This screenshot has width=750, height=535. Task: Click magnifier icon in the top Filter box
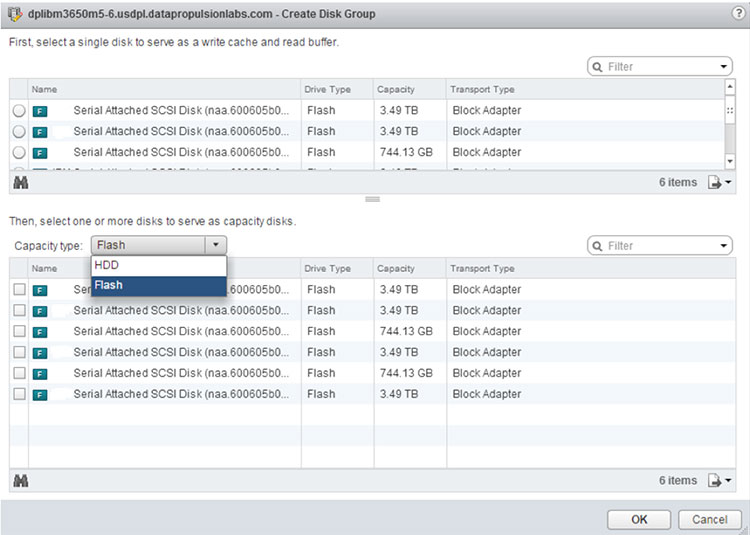click(599, 67)
